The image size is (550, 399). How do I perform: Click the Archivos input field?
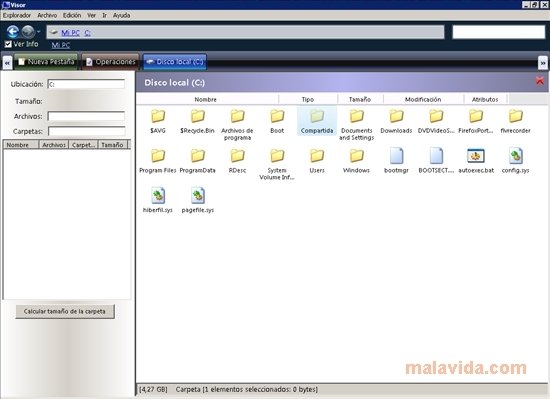point(86,116)
